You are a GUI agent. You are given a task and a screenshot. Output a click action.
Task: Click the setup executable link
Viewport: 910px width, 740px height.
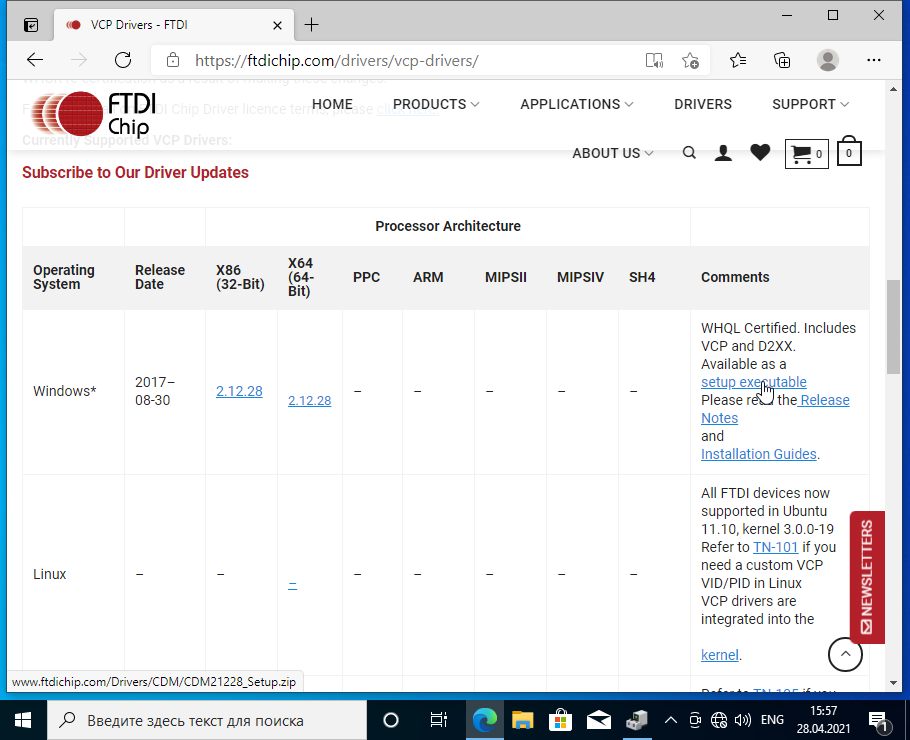point(753,382)
